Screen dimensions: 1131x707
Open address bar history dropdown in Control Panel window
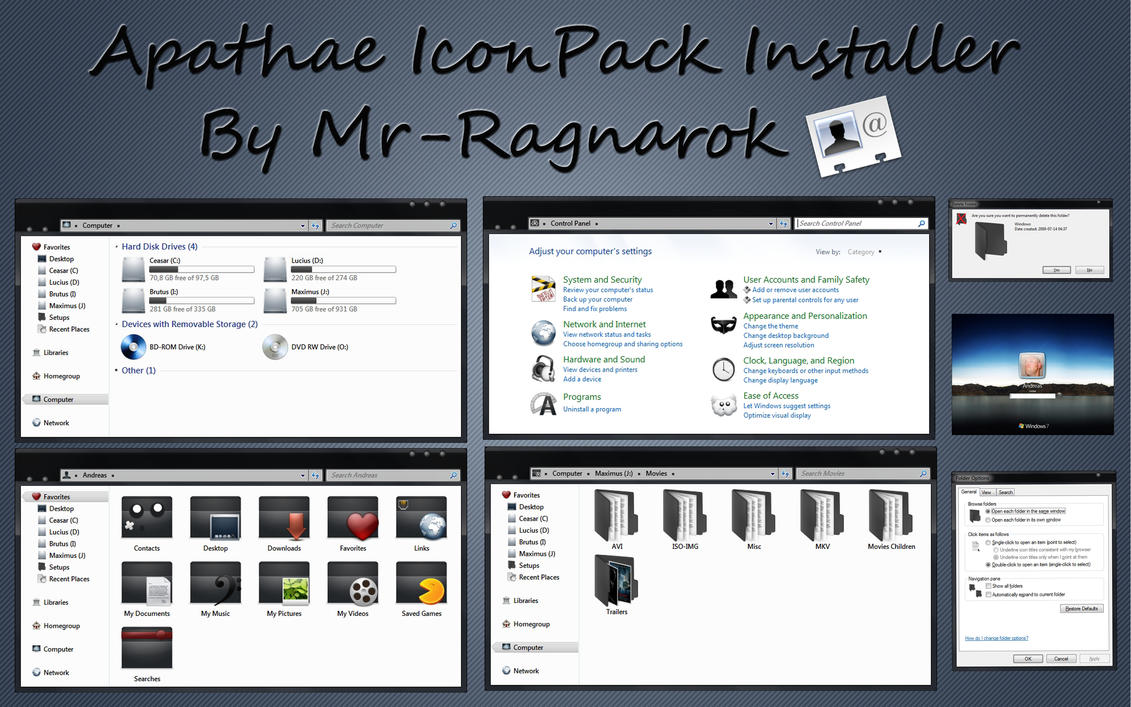(x=771, y=224)
